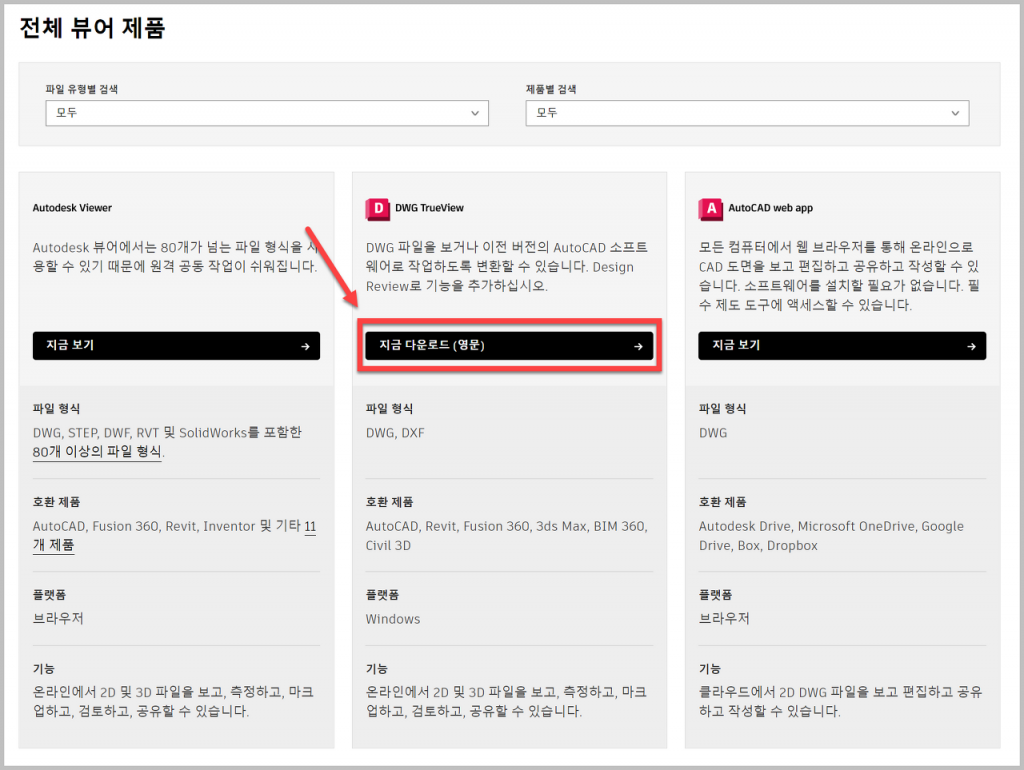Click Autodesk Viewer 기능 description text
Viewport: 1024px width, 770px height.
pos(173,701)
